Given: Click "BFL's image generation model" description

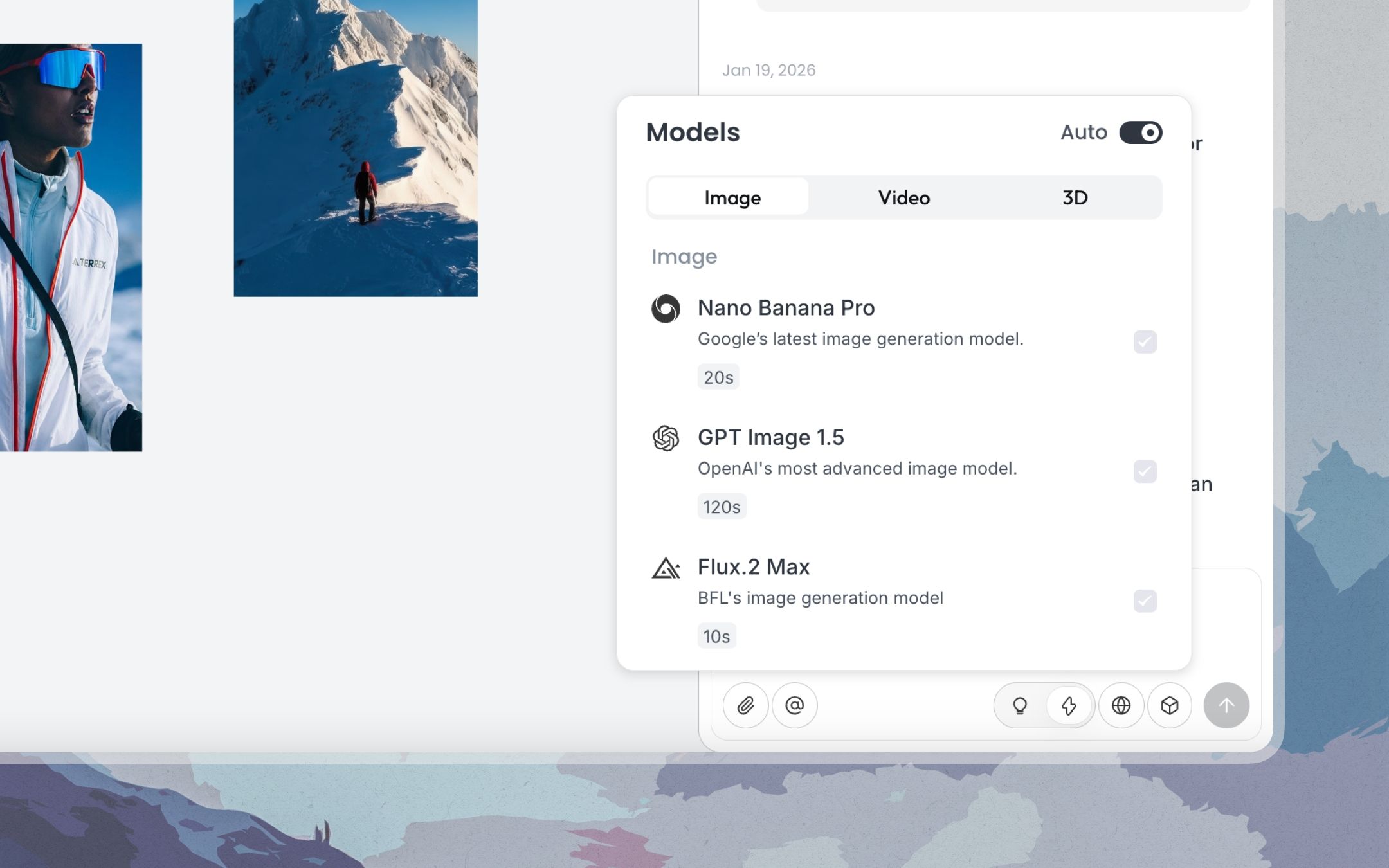Looking at the screenshot, I should (820, 598).
